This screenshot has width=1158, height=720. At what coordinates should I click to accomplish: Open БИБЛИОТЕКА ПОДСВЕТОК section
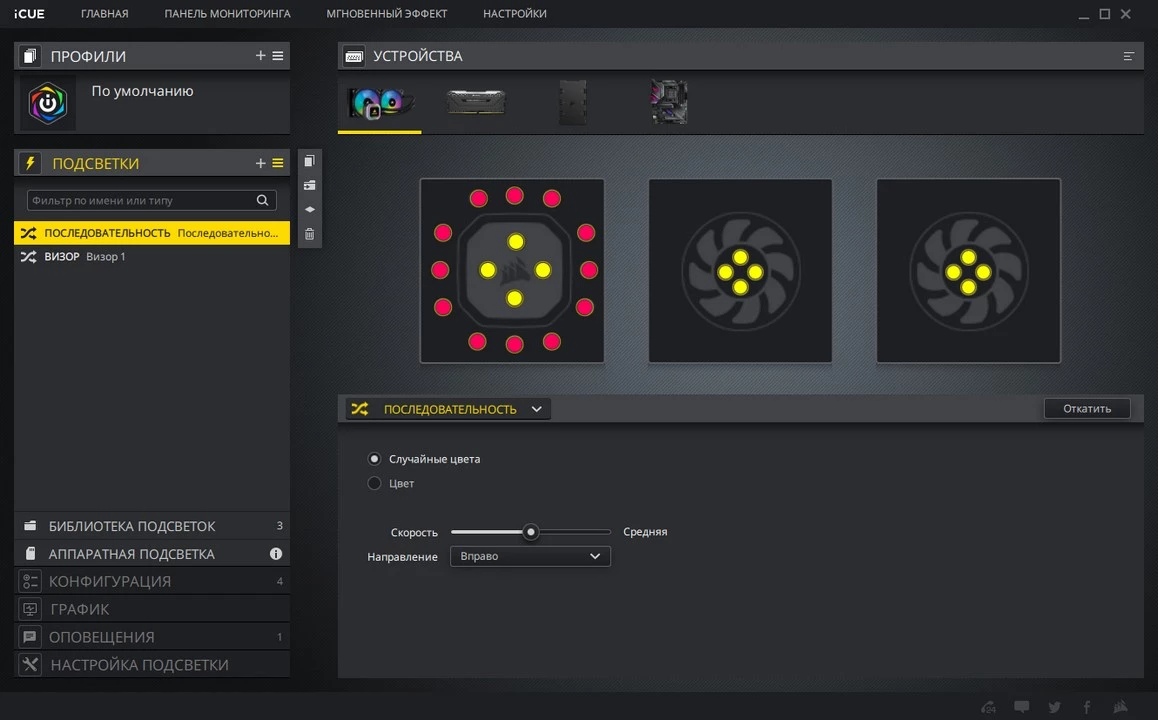(x=151, y=526)
